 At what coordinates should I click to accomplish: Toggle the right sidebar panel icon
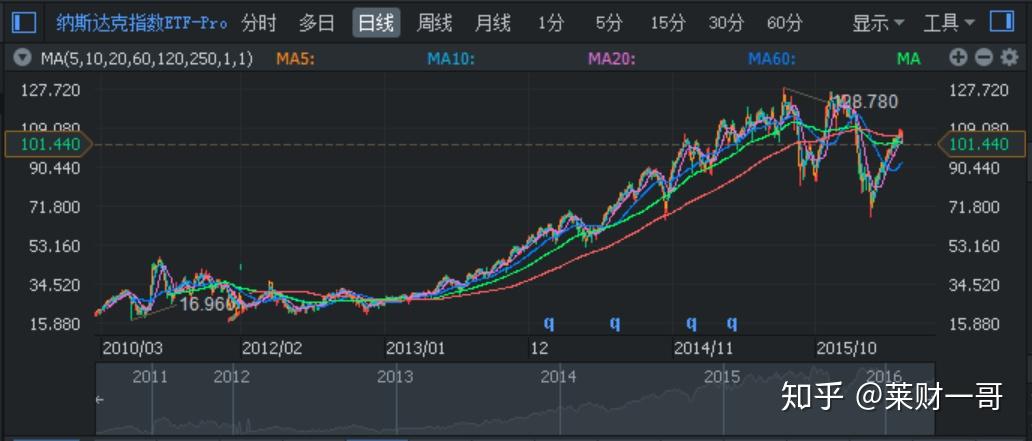(x=1001, y=22)
